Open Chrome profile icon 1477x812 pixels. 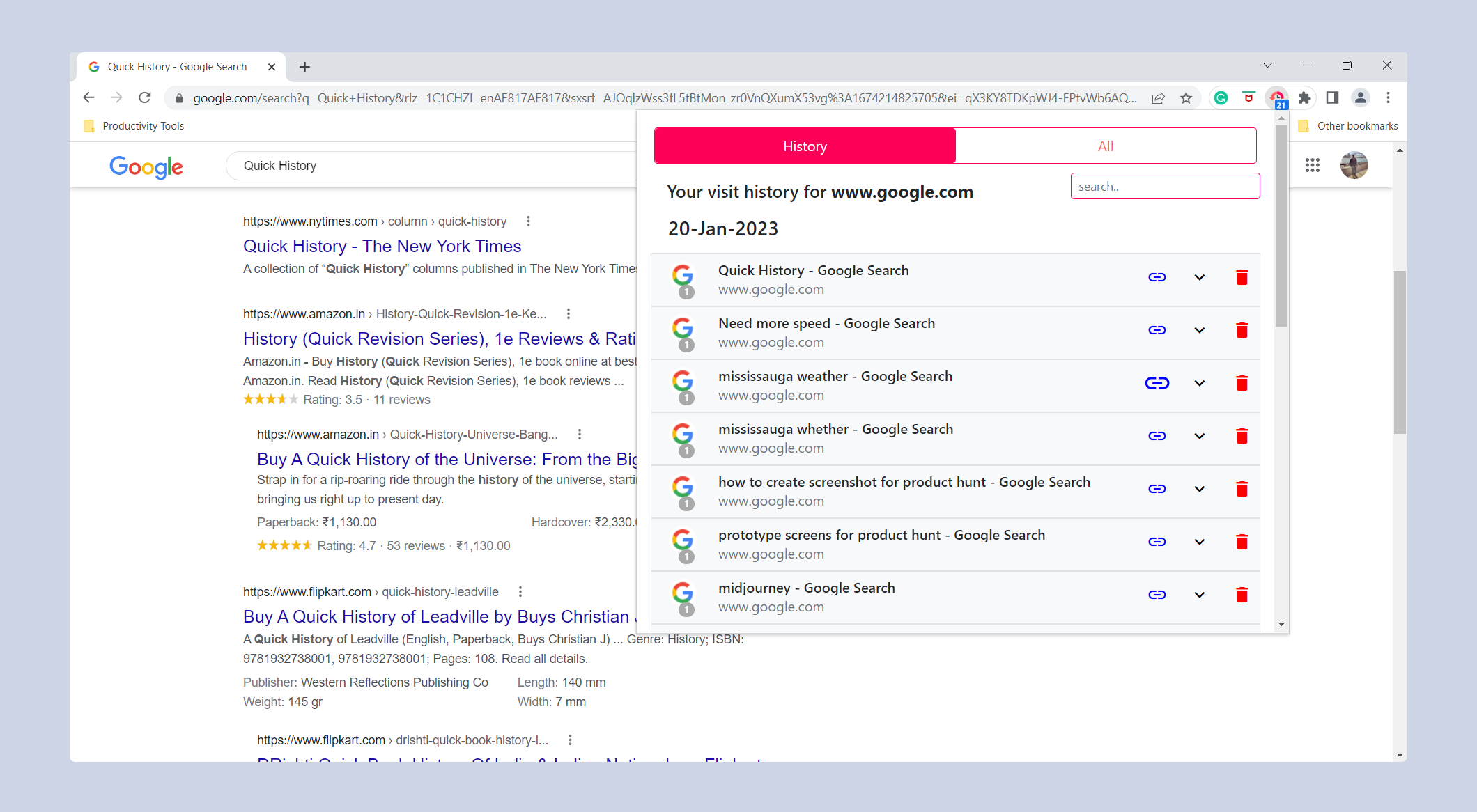coord(1360,97)
